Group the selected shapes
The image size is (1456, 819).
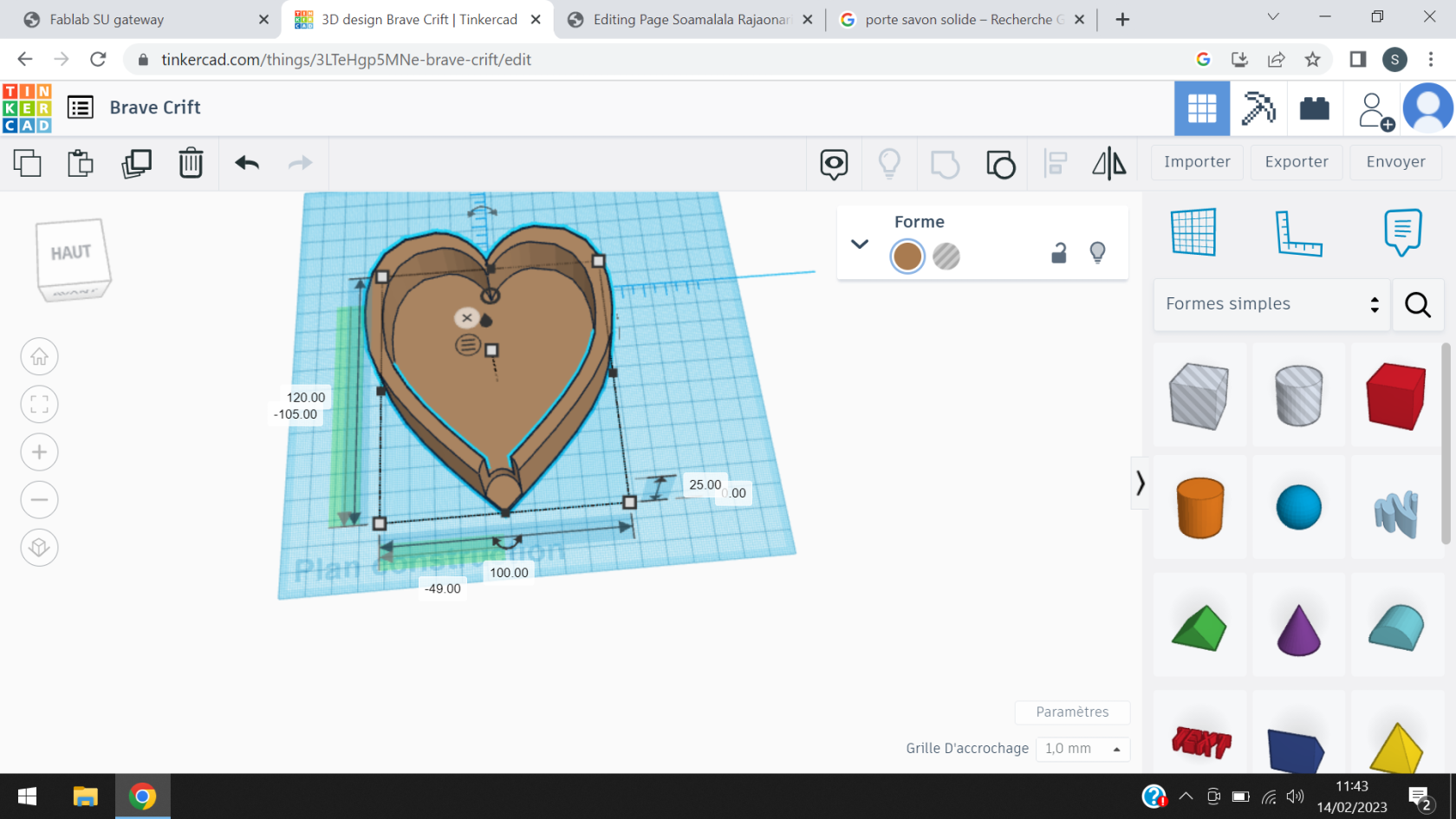click(x=945, y=164)
